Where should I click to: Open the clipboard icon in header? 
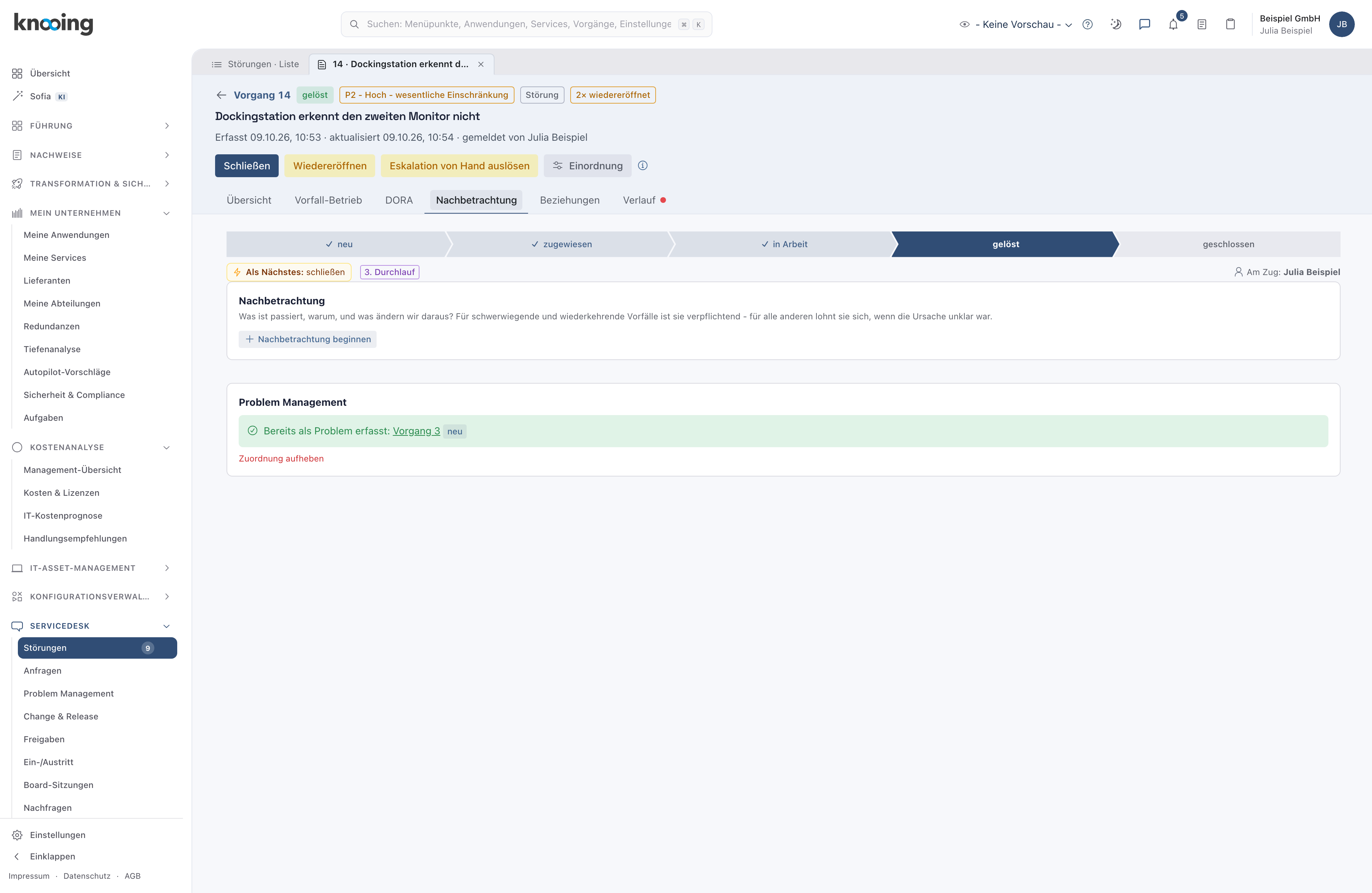coord(1230,24)
